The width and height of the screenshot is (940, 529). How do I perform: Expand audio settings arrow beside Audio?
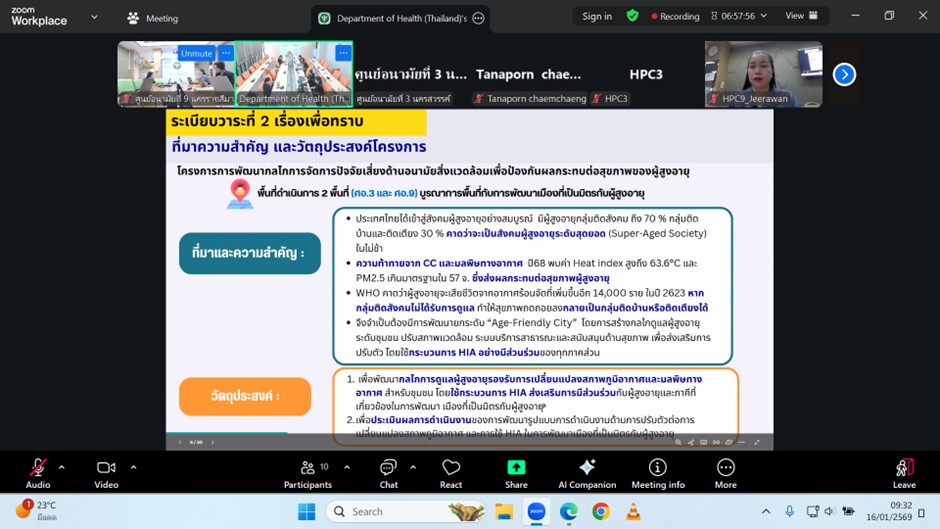click(x=62, y=467)
